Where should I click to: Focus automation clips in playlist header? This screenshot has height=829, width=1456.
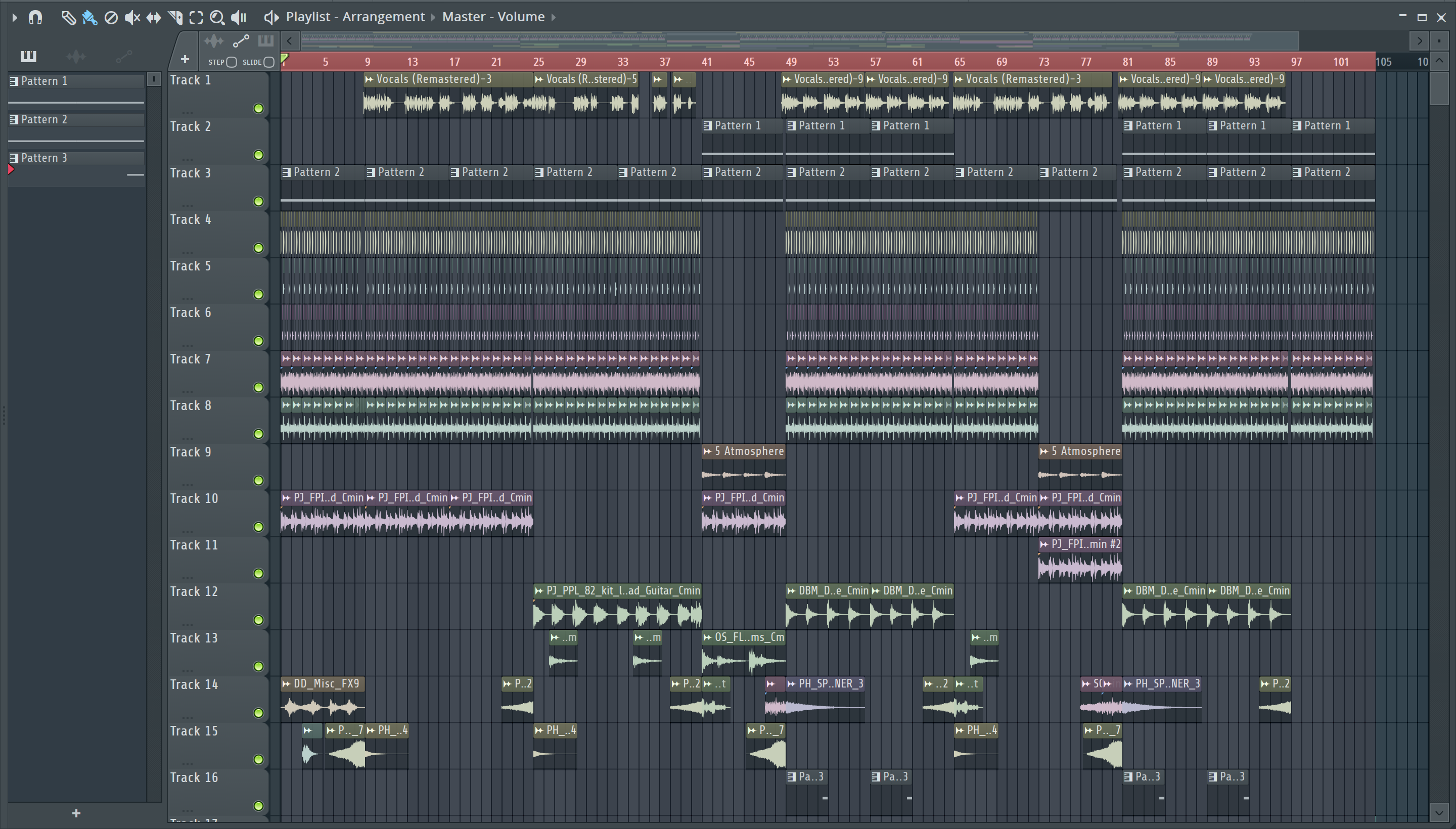coord(241,41)
